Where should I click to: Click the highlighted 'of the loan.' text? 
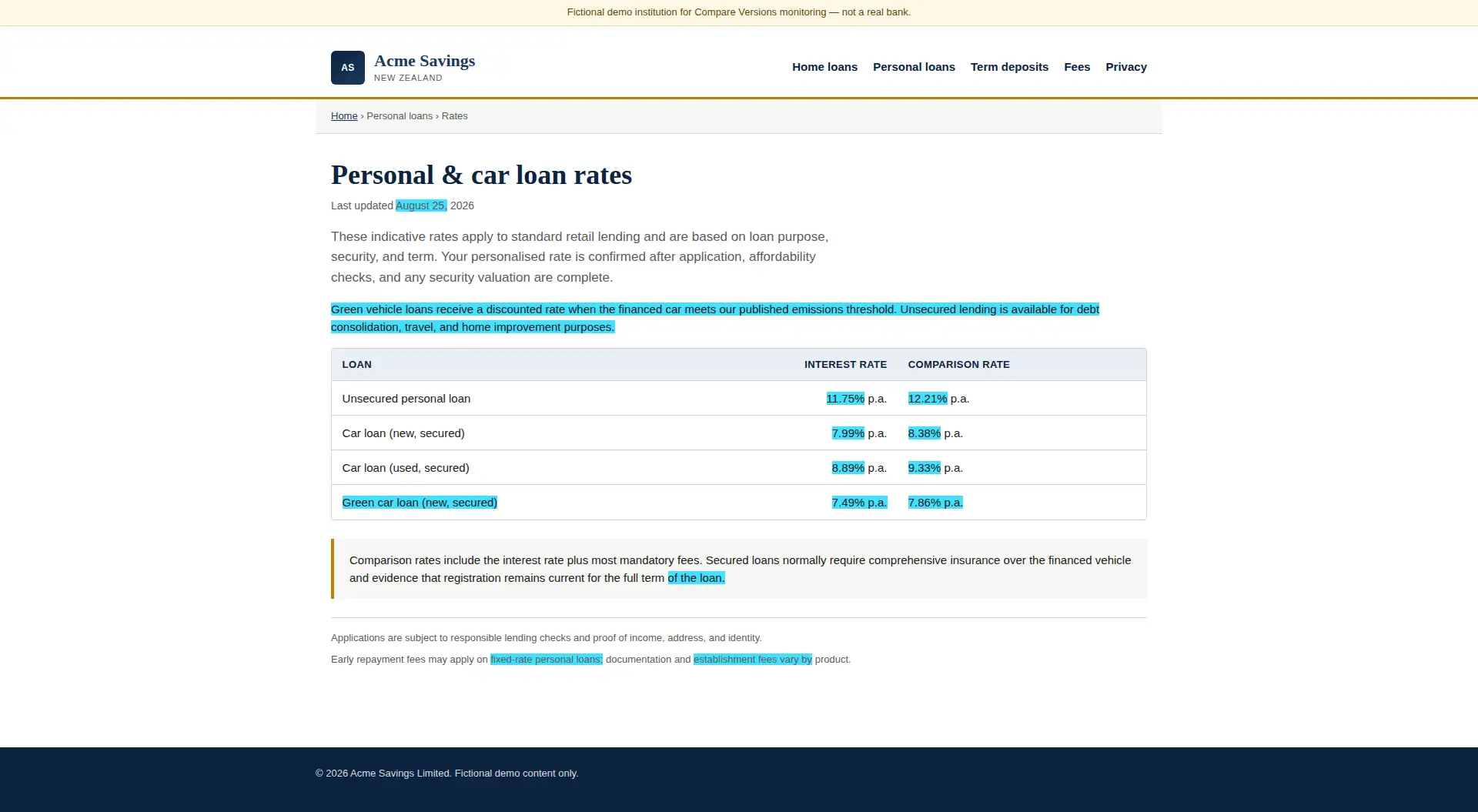click(697, 578)
